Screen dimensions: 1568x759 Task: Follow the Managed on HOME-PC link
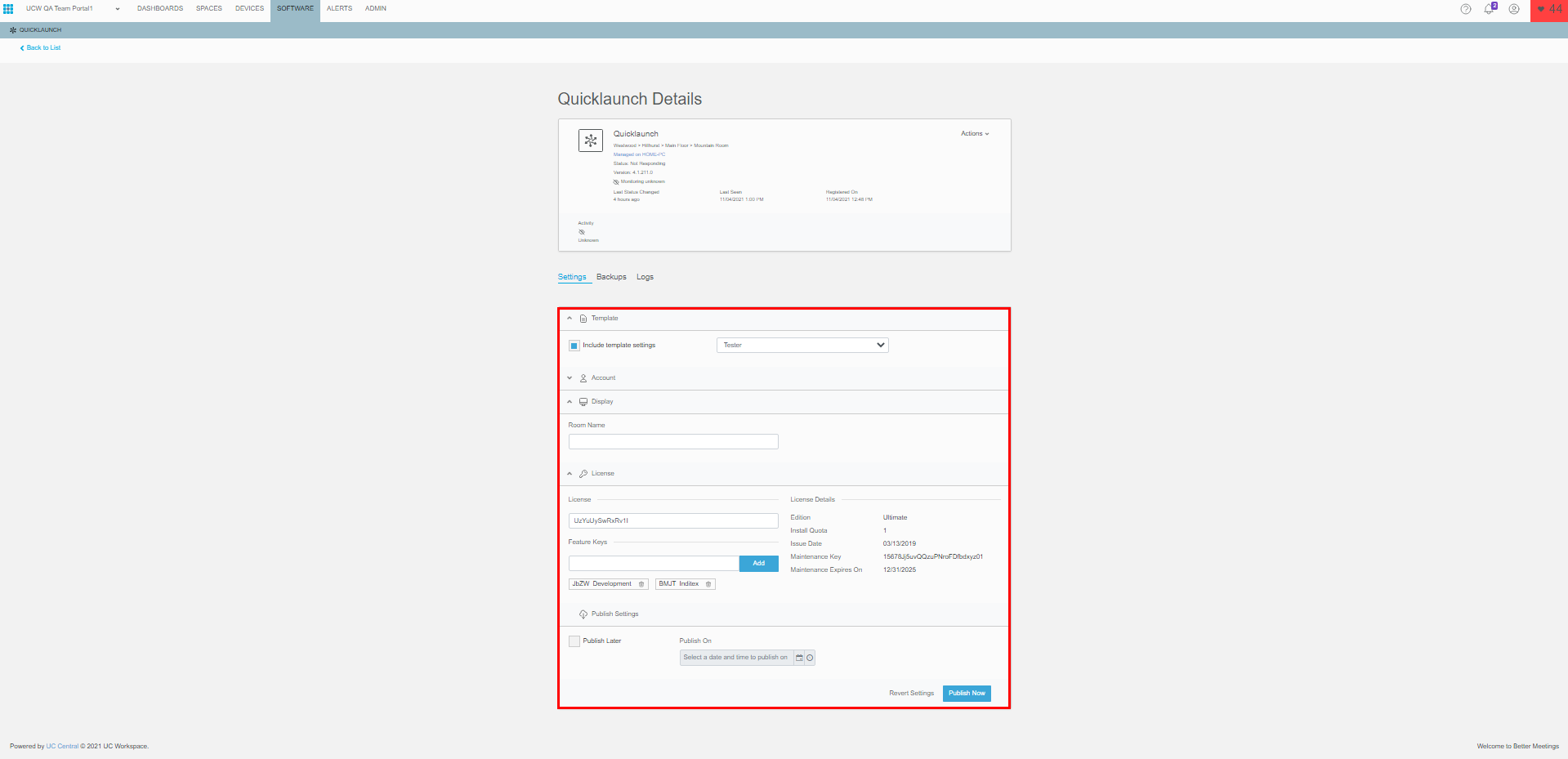(x=639, y=154)
